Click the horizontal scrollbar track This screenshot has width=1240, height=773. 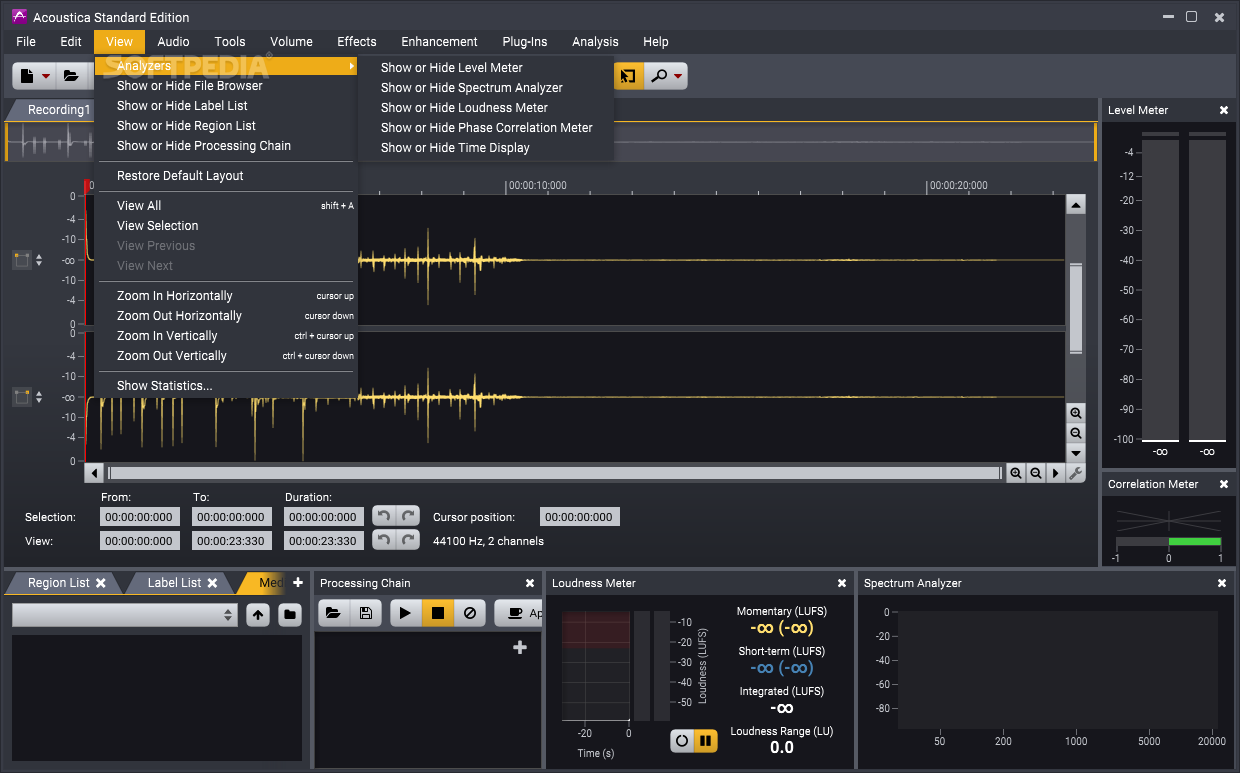(554, 473)
